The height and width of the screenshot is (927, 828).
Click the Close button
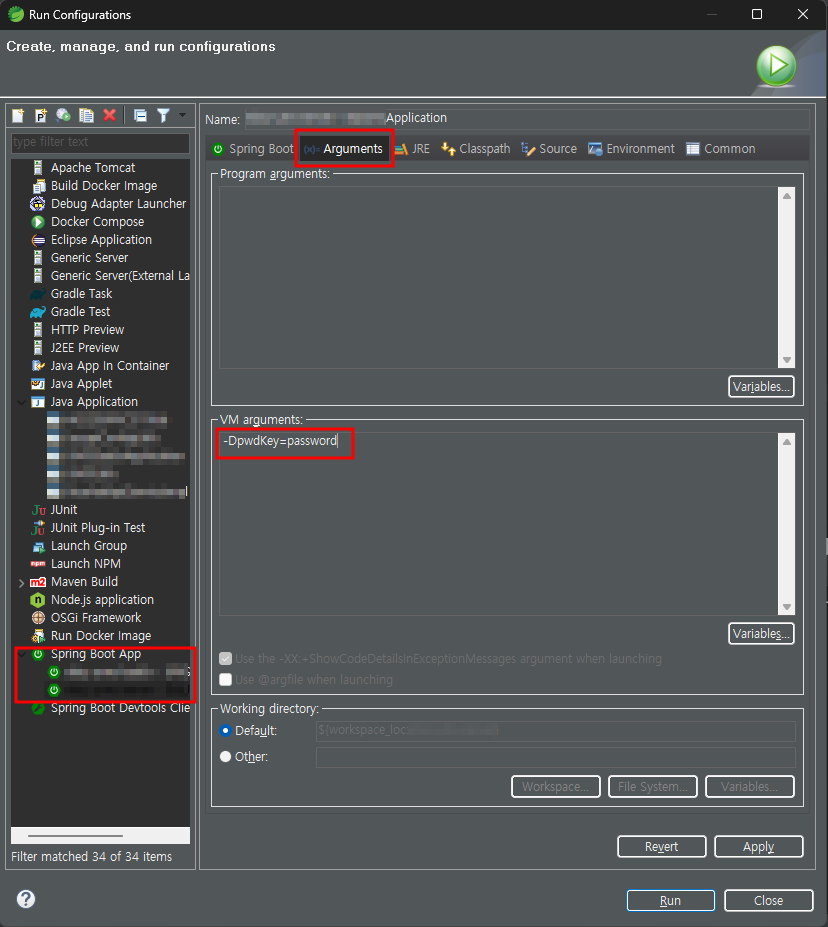768,900
